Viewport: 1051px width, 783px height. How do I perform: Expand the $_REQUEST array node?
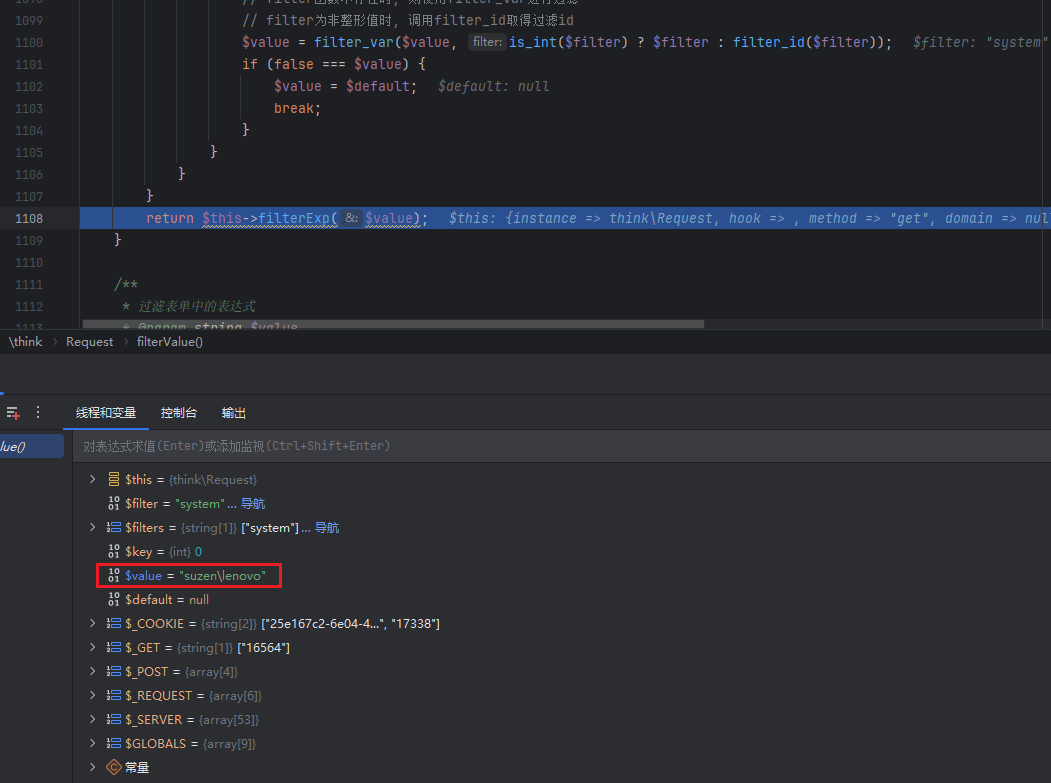92,695
